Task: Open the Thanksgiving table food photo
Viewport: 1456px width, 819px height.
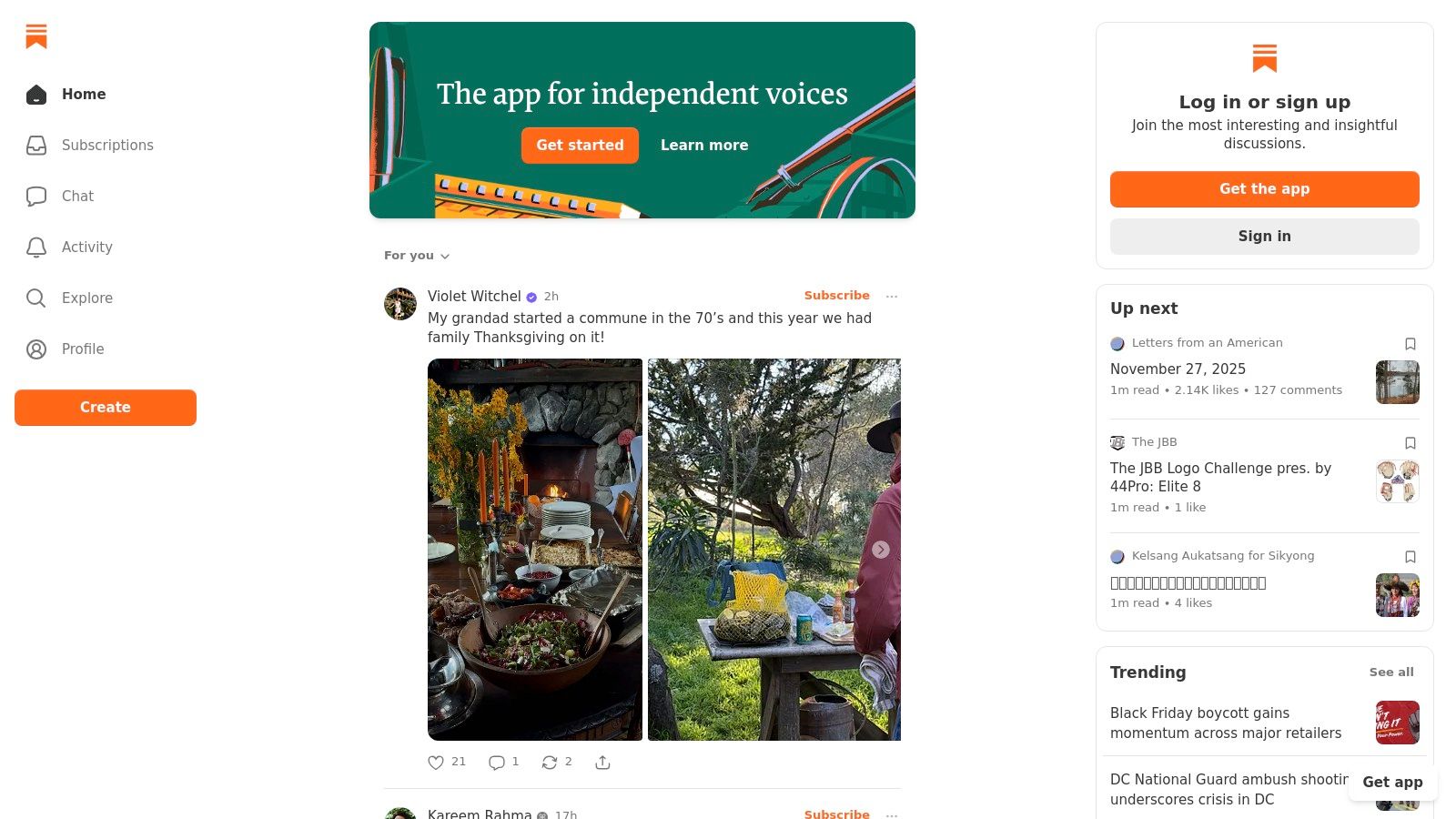Action: 535,550
